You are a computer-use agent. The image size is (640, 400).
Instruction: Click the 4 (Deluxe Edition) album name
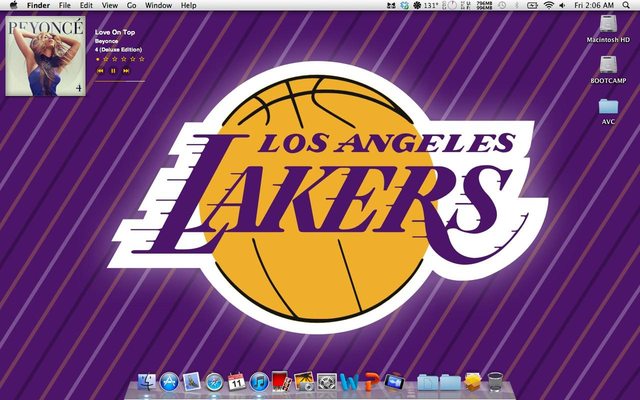coord(118,50)
